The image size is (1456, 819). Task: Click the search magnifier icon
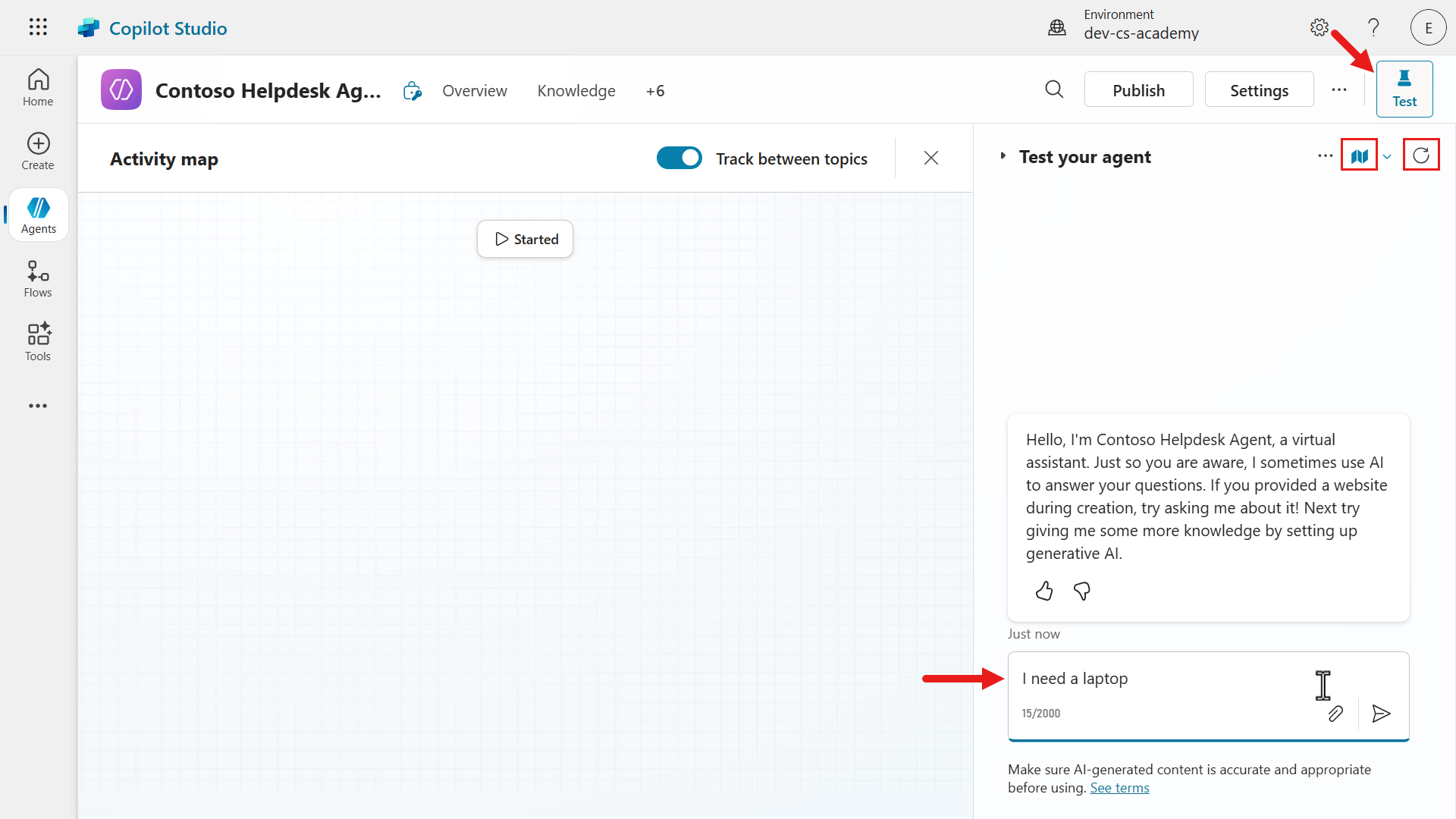pyautogui.click(x=1054, y=89)
